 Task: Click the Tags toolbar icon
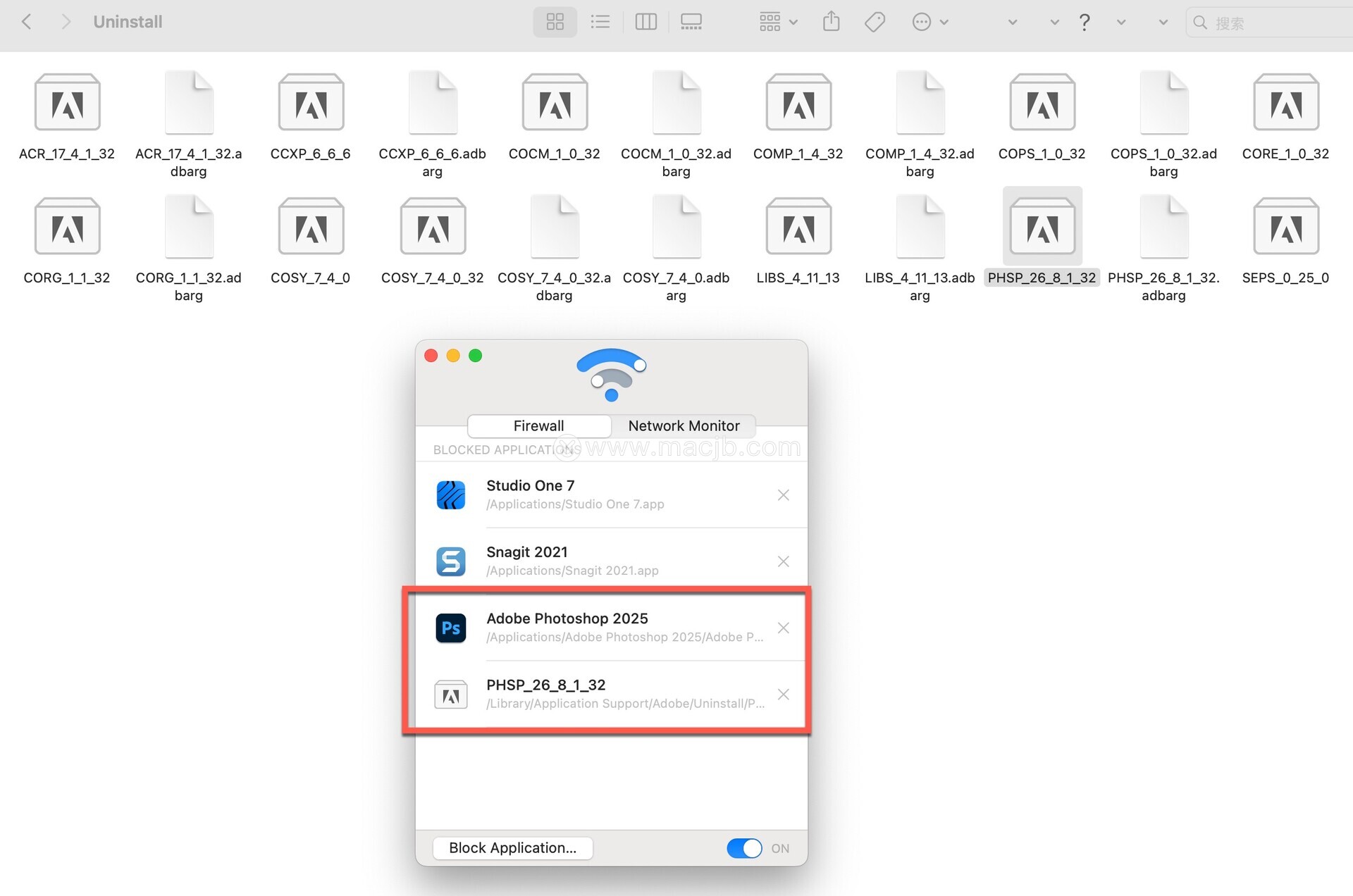875,22
